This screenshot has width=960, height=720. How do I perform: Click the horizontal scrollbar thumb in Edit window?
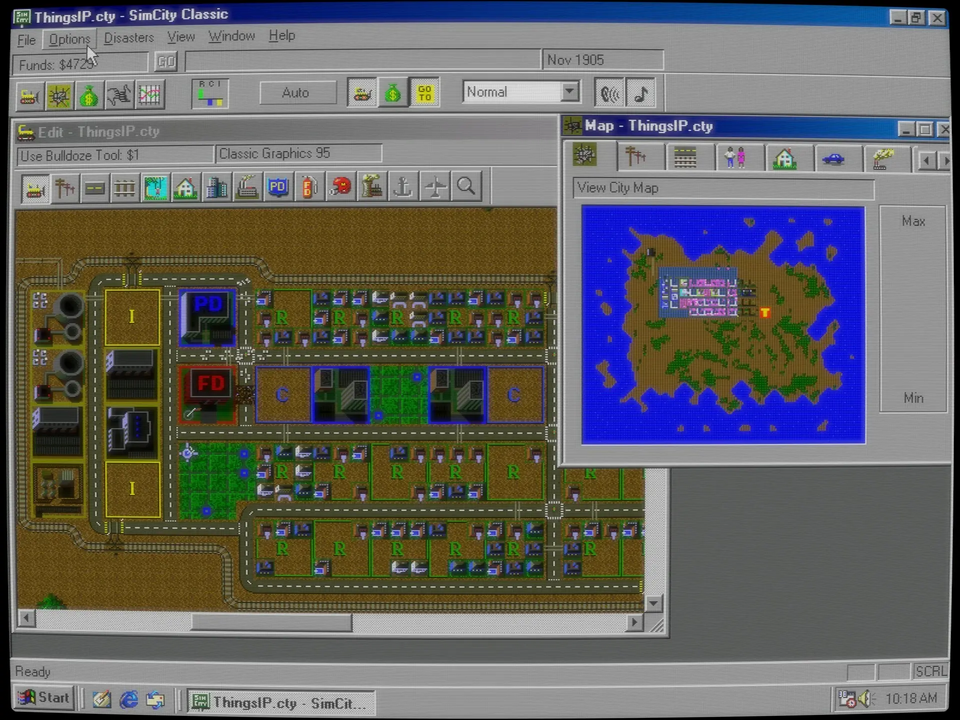click(x=272, y=622)
